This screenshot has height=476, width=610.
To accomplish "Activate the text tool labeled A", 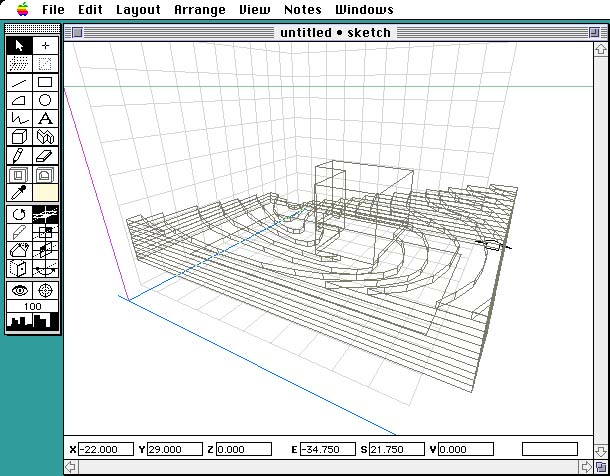I will (45, 118).
